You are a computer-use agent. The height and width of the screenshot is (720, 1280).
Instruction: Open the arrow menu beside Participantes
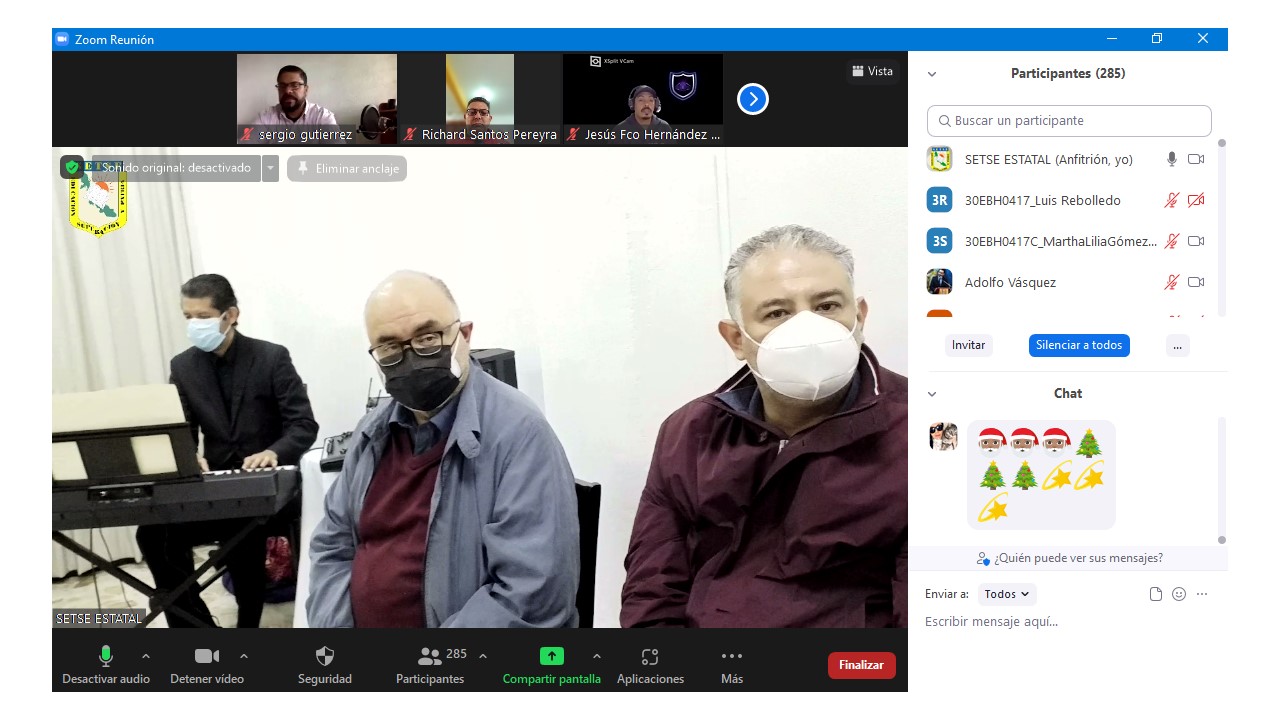[483, 656]
